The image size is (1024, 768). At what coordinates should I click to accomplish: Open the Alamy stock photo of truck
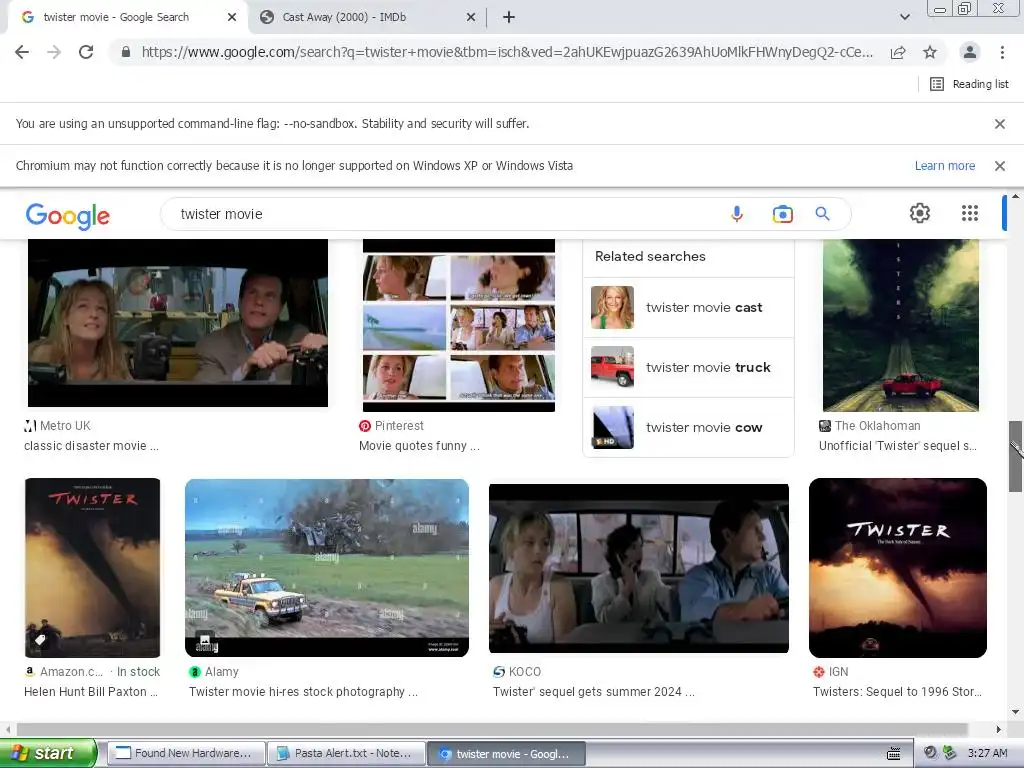327,568
